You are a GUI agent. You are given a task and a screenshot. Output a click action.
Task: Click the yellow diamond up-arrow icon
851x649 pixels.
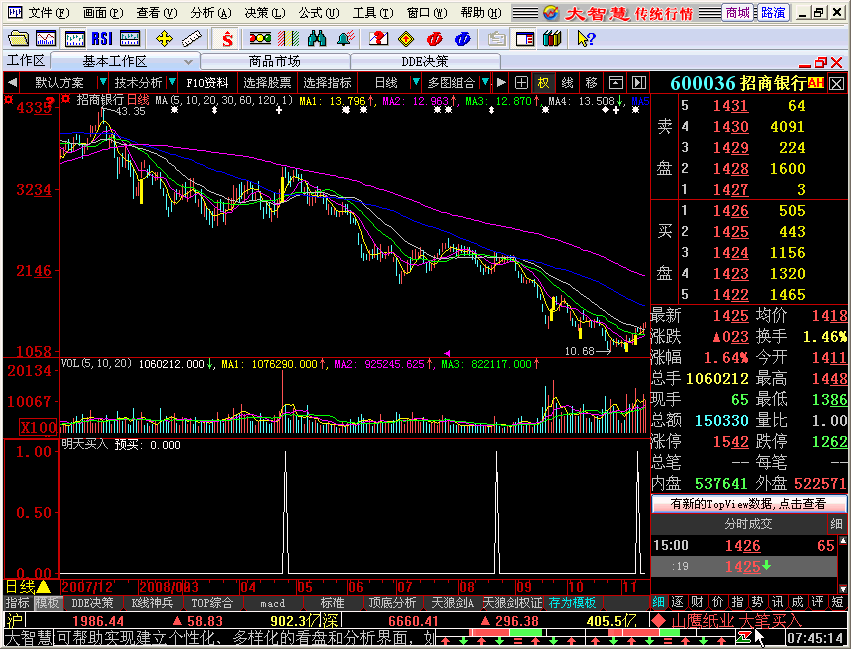(x=406, y=39)
